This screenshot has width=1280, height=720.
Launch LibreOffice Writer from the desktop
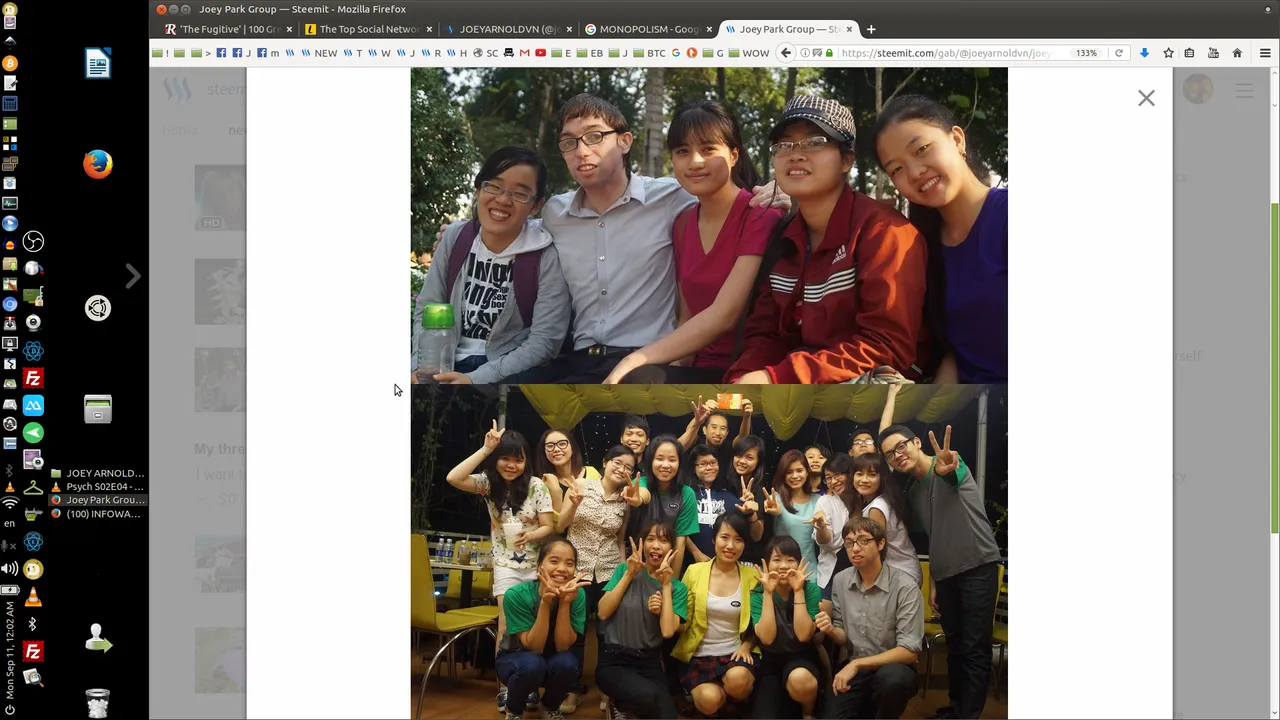point(98,64)
